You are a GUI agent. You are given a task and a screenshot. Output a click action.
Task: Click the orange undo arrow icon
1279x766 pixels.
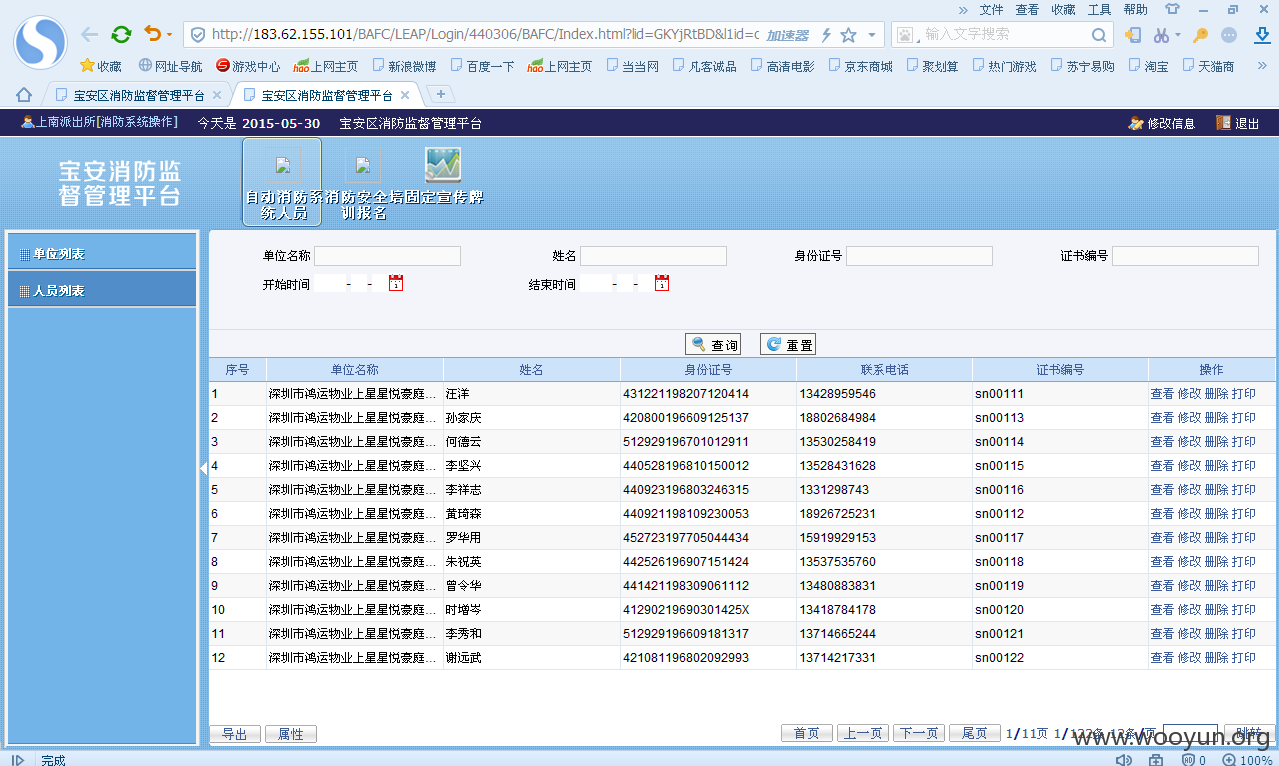coord(152,35)
